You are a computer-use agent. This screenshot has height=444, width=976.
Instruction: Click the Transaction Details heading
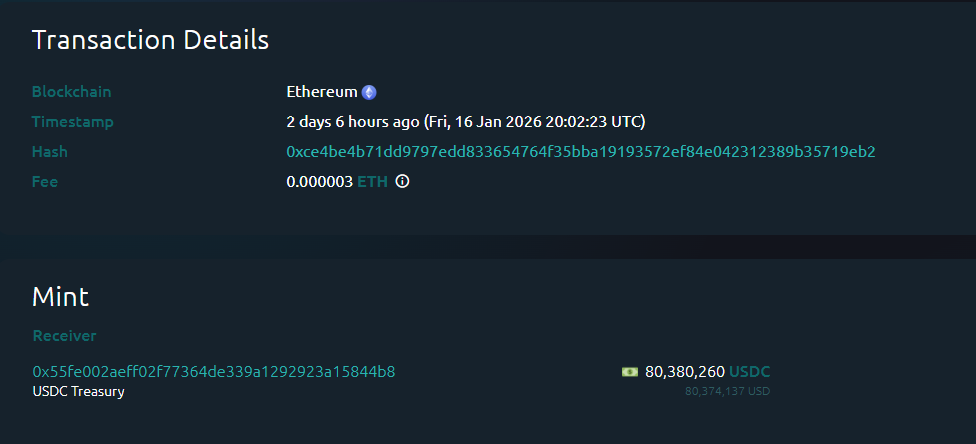tap(150, 40)
